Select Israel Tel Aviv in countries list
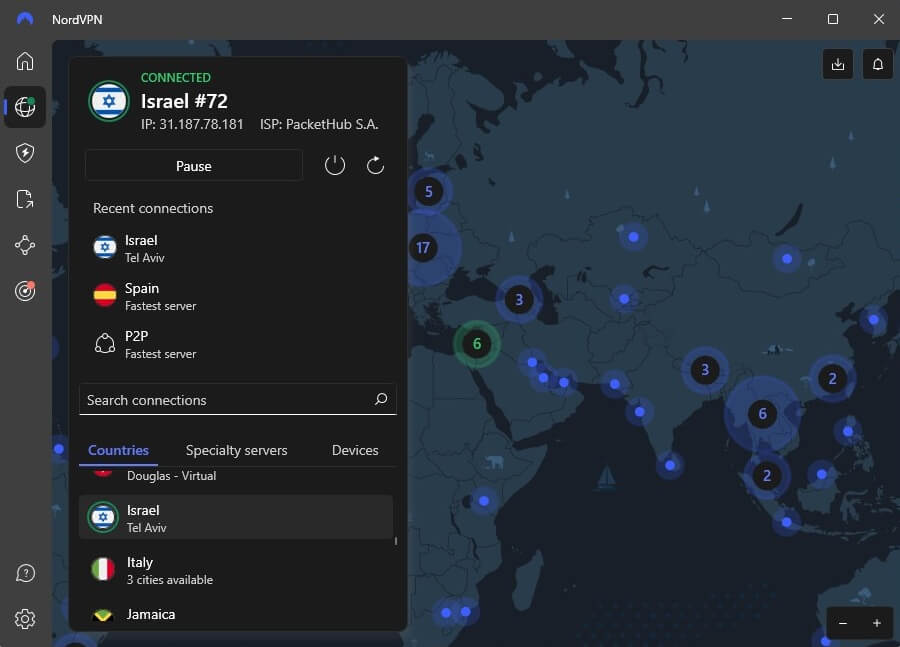900x647 pixels. pyautogui.click(x=235, y=517)
